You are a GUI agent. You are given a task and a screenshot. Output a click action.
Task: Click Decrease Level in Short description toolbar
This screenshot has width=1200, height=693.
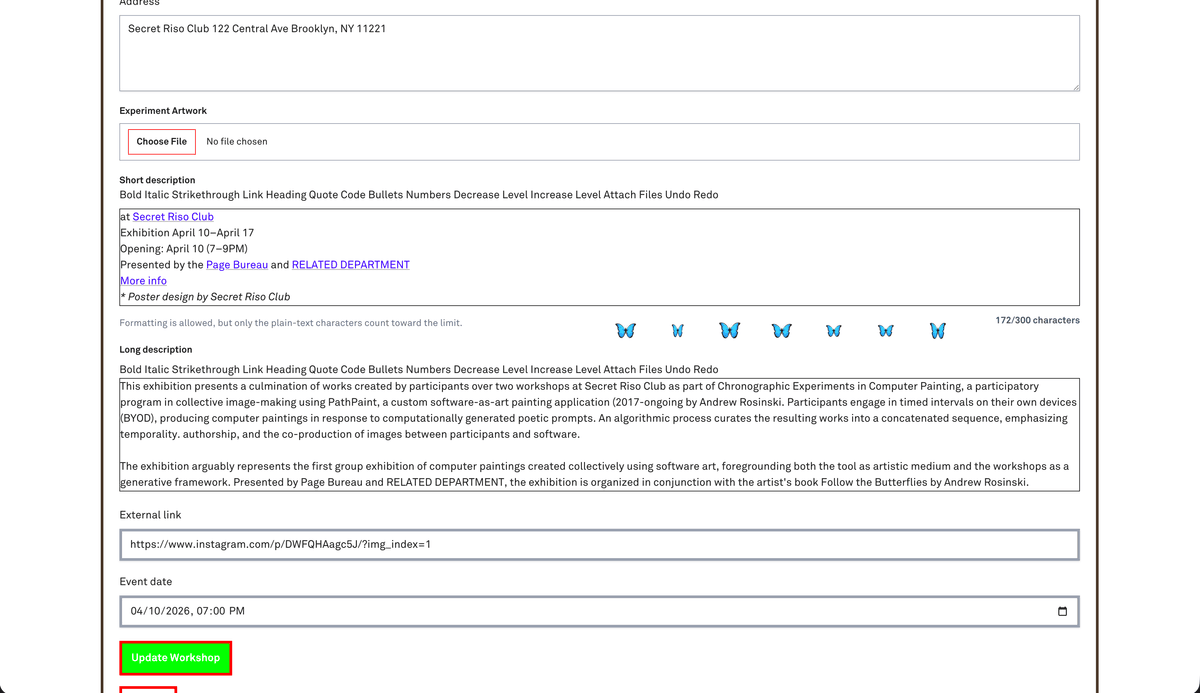pos(490,195)
